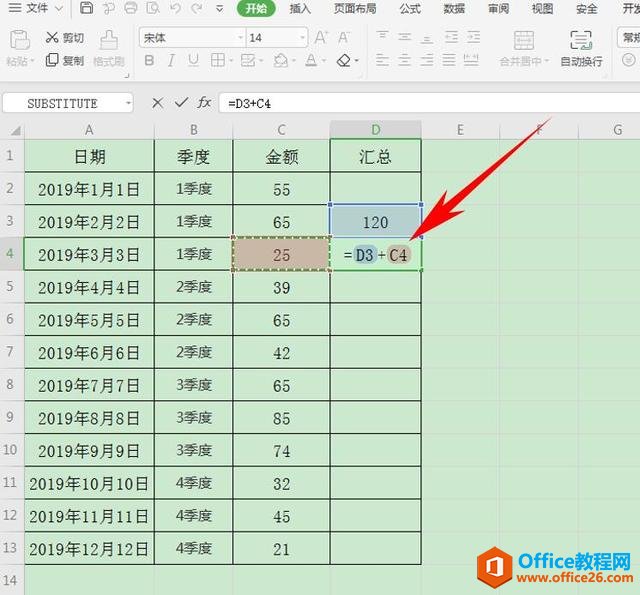Click the distributed alignment icon
Image resolution: width=640 pixels, height=595 pixels.
tap(471, 61)
